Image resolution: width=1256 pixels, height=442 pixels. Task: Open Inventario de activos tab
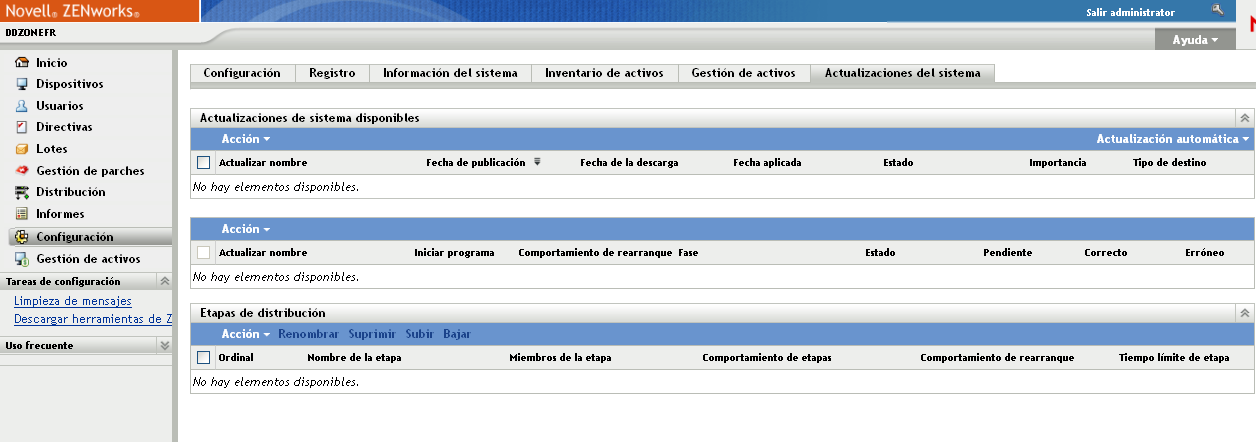(604, 73)
